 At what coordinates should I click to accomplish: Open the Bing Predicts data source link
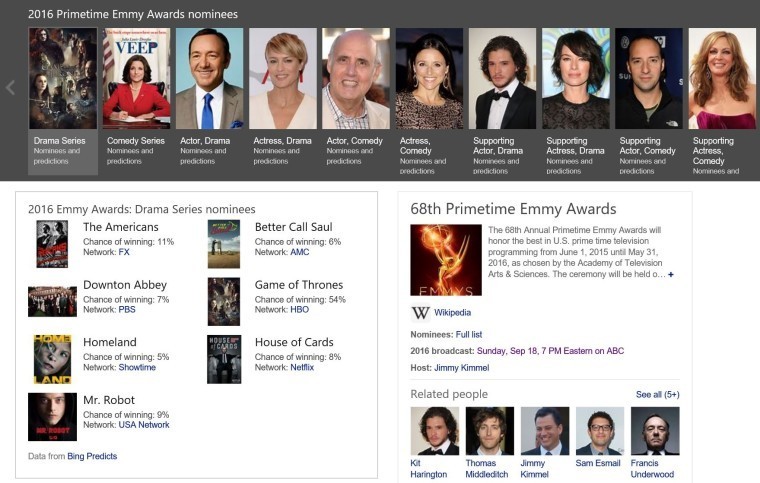pos(92,456)
